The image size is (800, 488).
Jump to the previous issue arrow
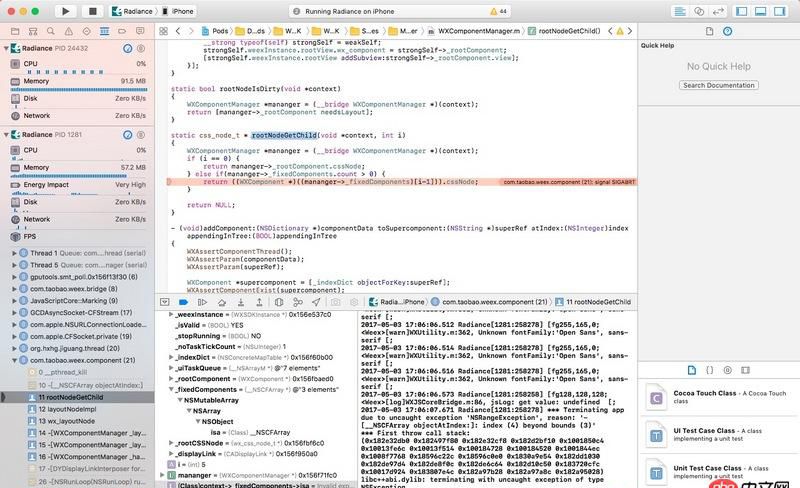click(x=610, y=31)
